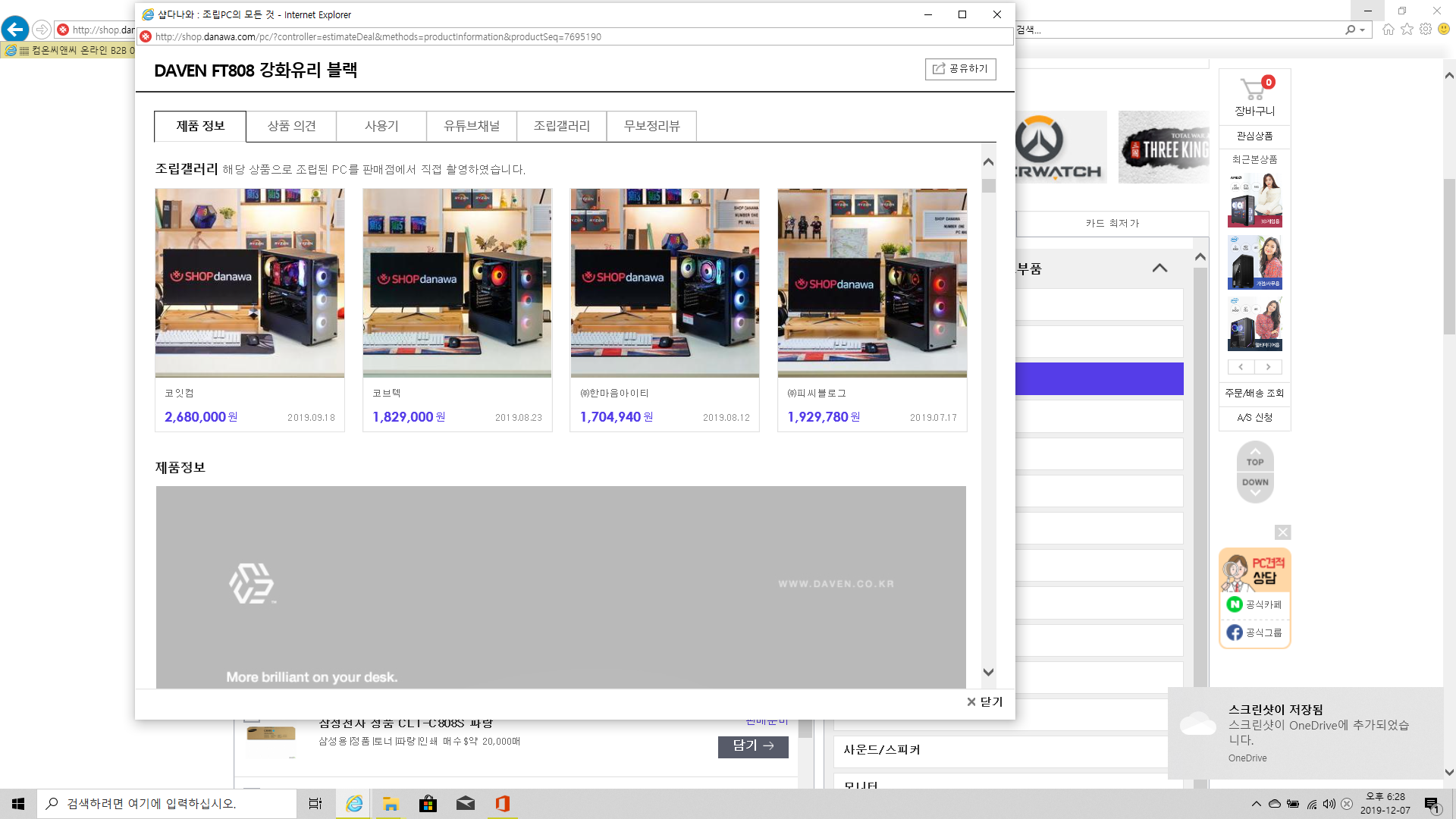The image size is (1456, 819).
Task: Close the popup with 닫기
Action: tap(984, 702)
